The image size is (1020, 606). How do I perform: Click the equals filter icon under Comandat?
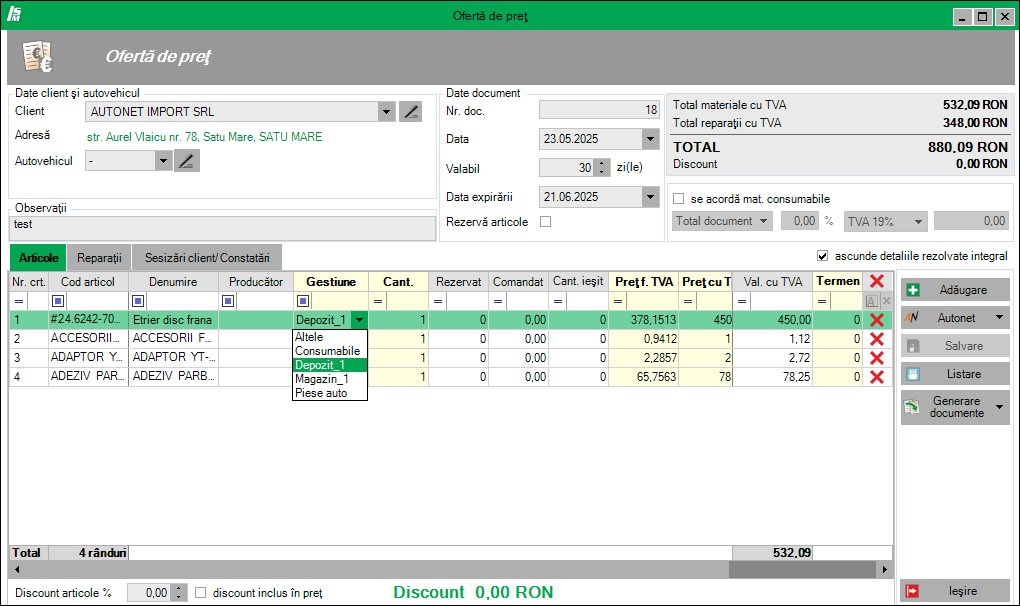coord(498,302)
